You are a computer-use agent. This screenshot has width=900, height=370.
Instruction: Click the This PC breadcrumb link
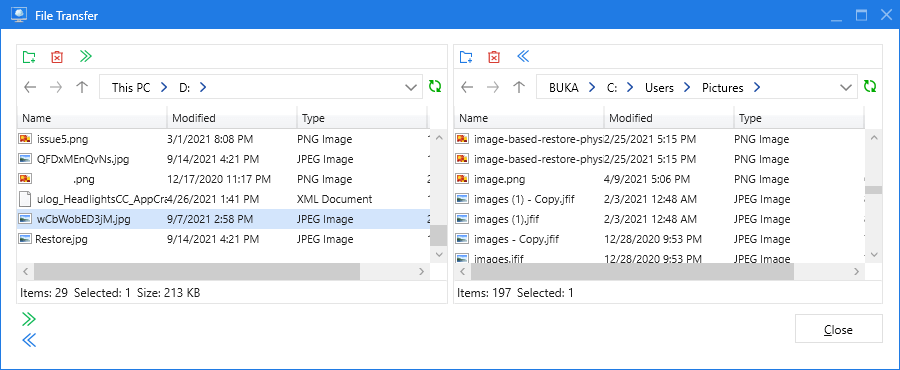tap(131, 88)
